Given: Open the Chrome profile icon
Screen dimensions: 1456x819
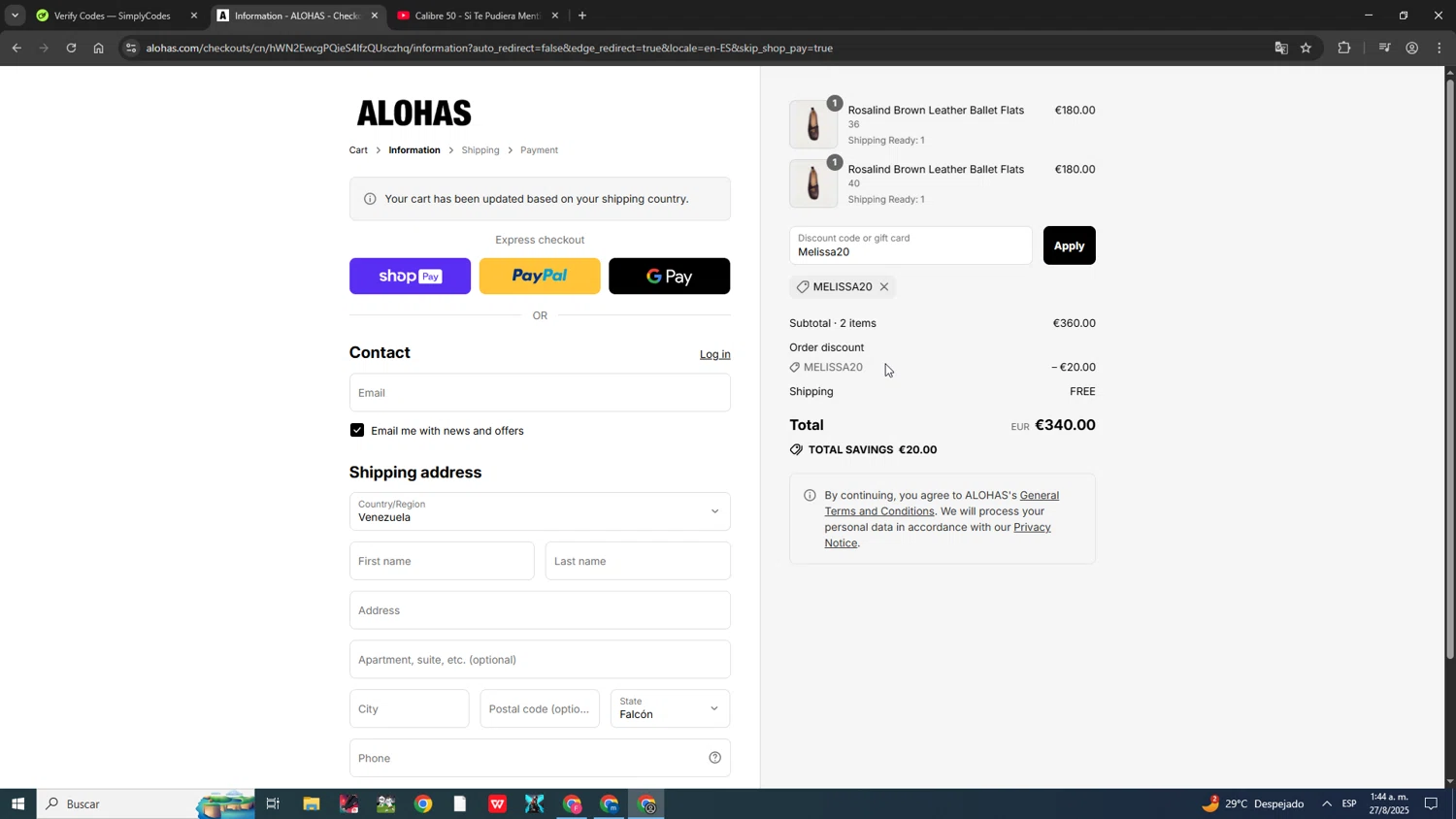Looking at the screenshot, I should pos(1412,48).
